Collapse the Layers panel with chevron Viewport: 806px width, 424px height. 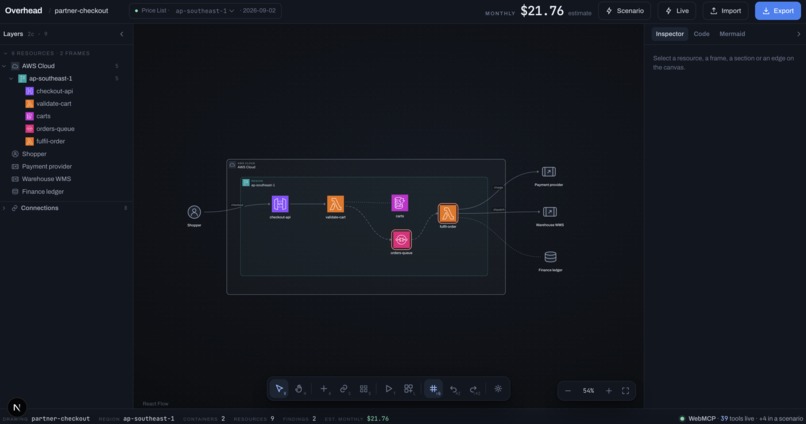[122, 34]
